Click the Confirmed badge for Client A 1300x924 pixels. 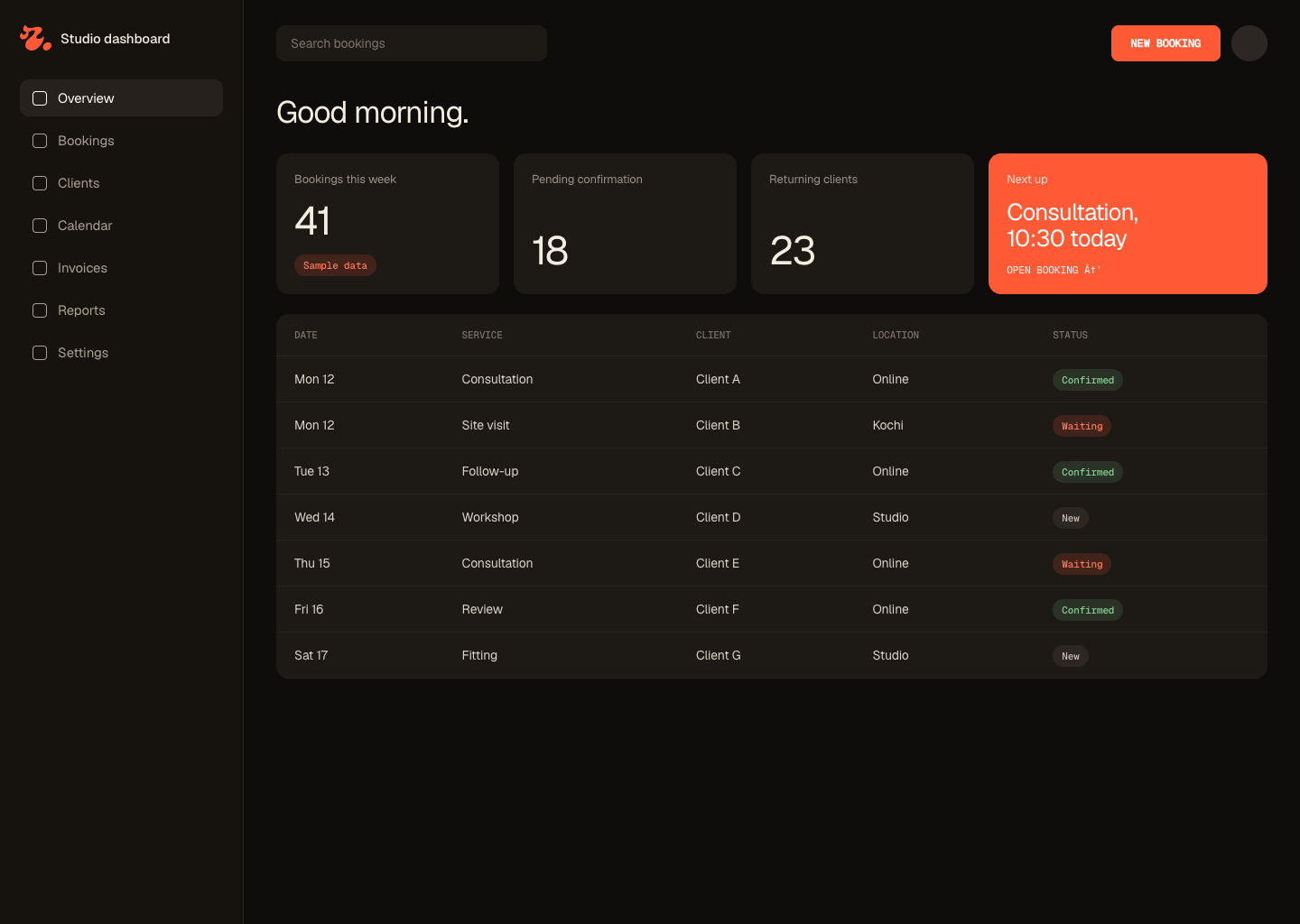coord(1088,380)
